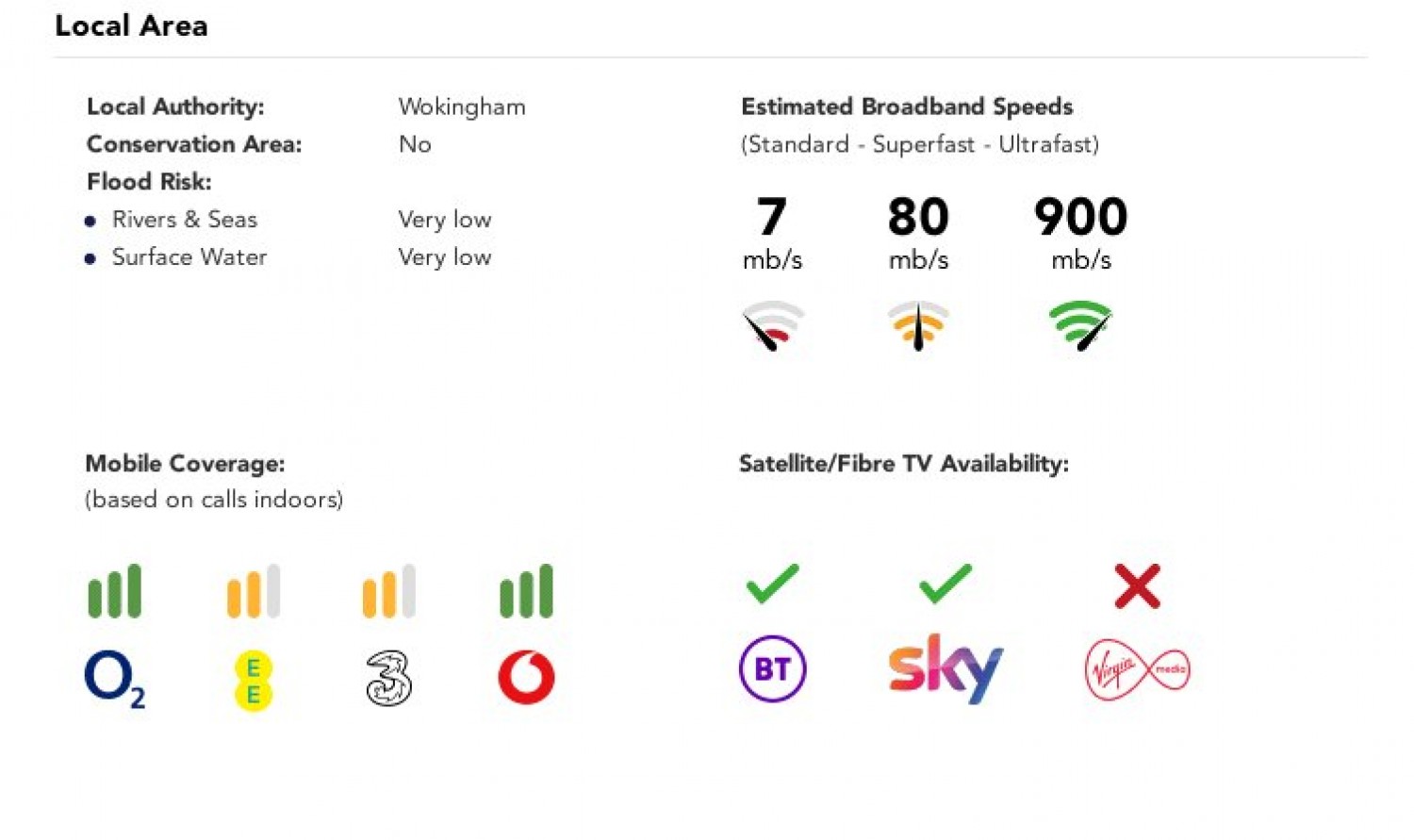The width and height of the screenshot is (1414, 840).
Task: Click the orange superfast broadband gauge icon
Action: pyautogui.click(x=918, y=325)
